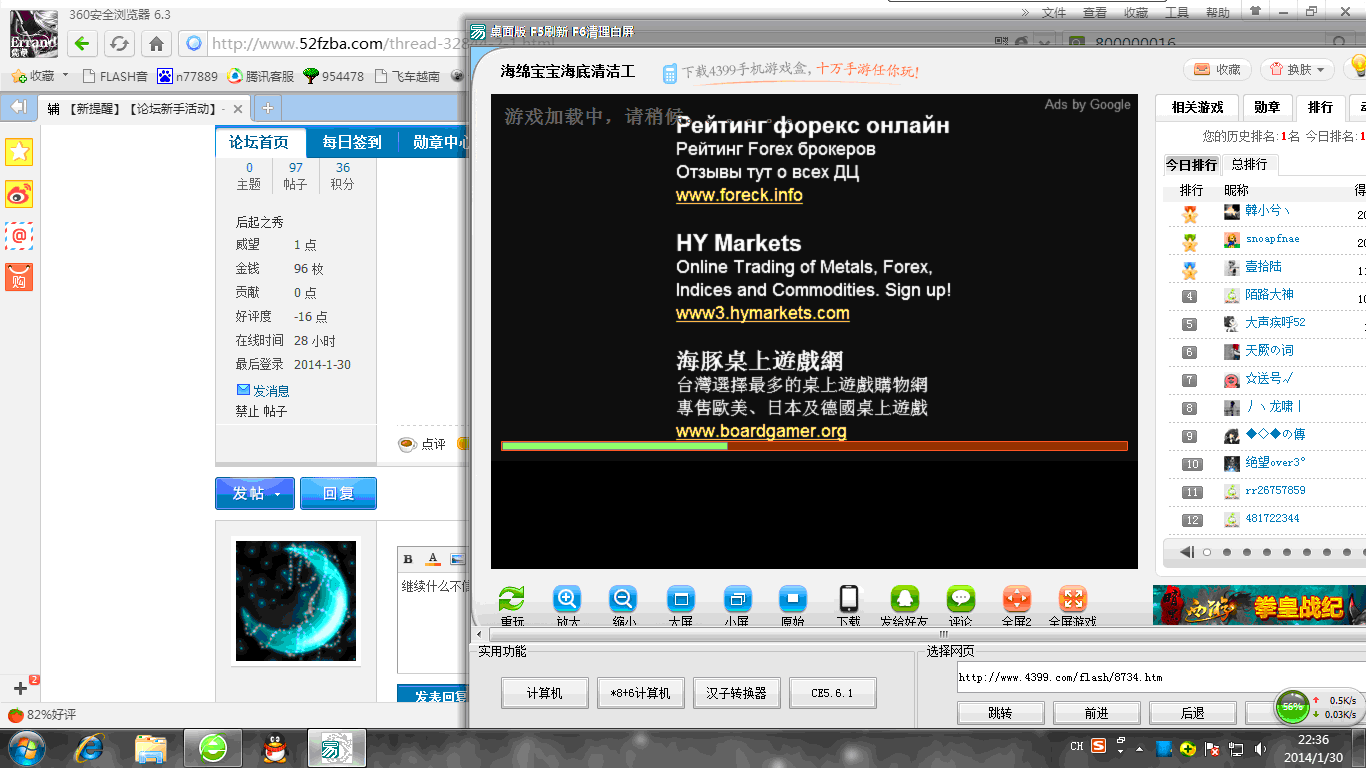Select the 总排行 sub-tab
The image size is (1366, 768).
(1249, 164)
